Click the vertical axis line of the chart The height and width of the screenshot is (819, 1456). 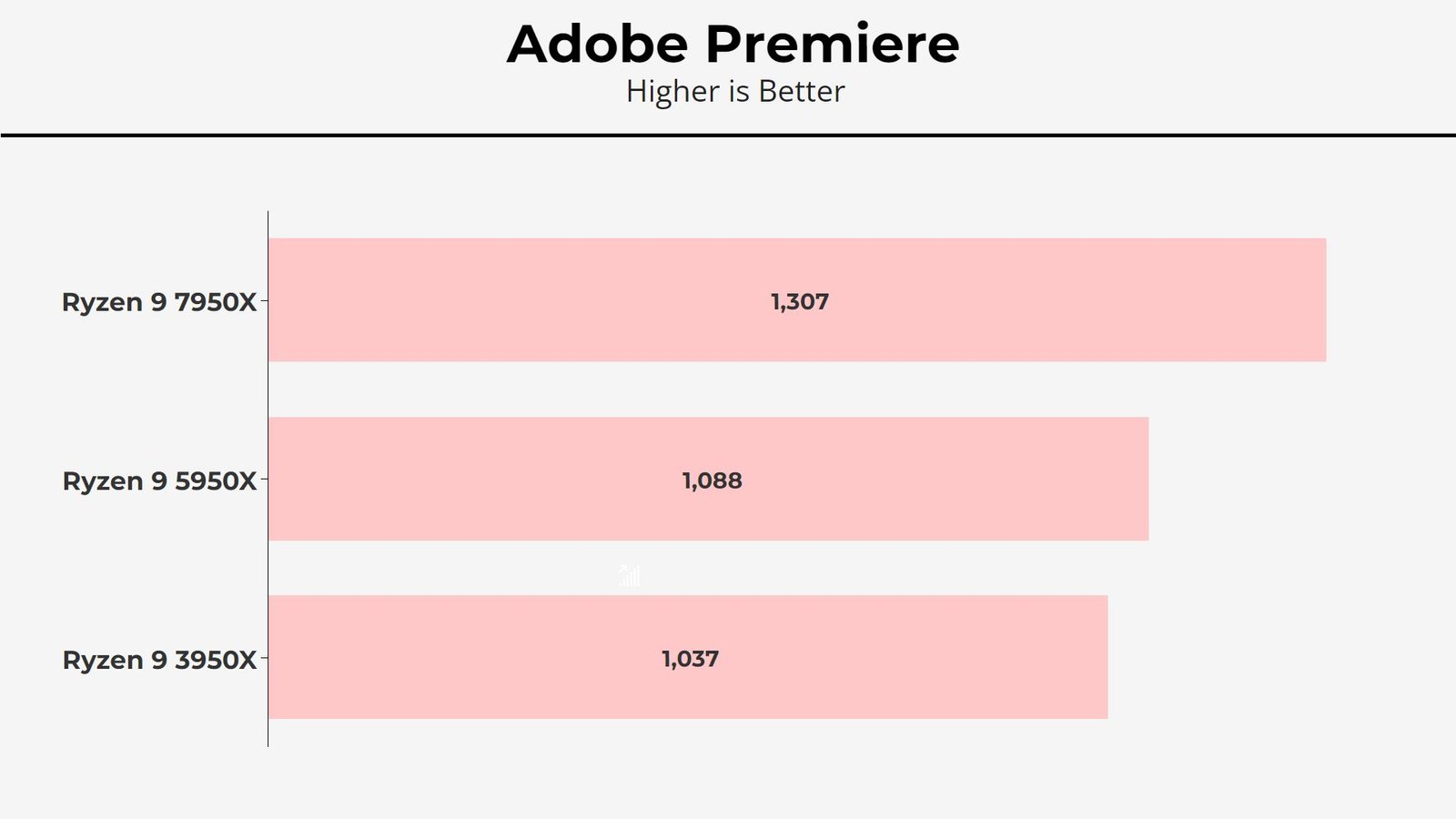point(268,479)
